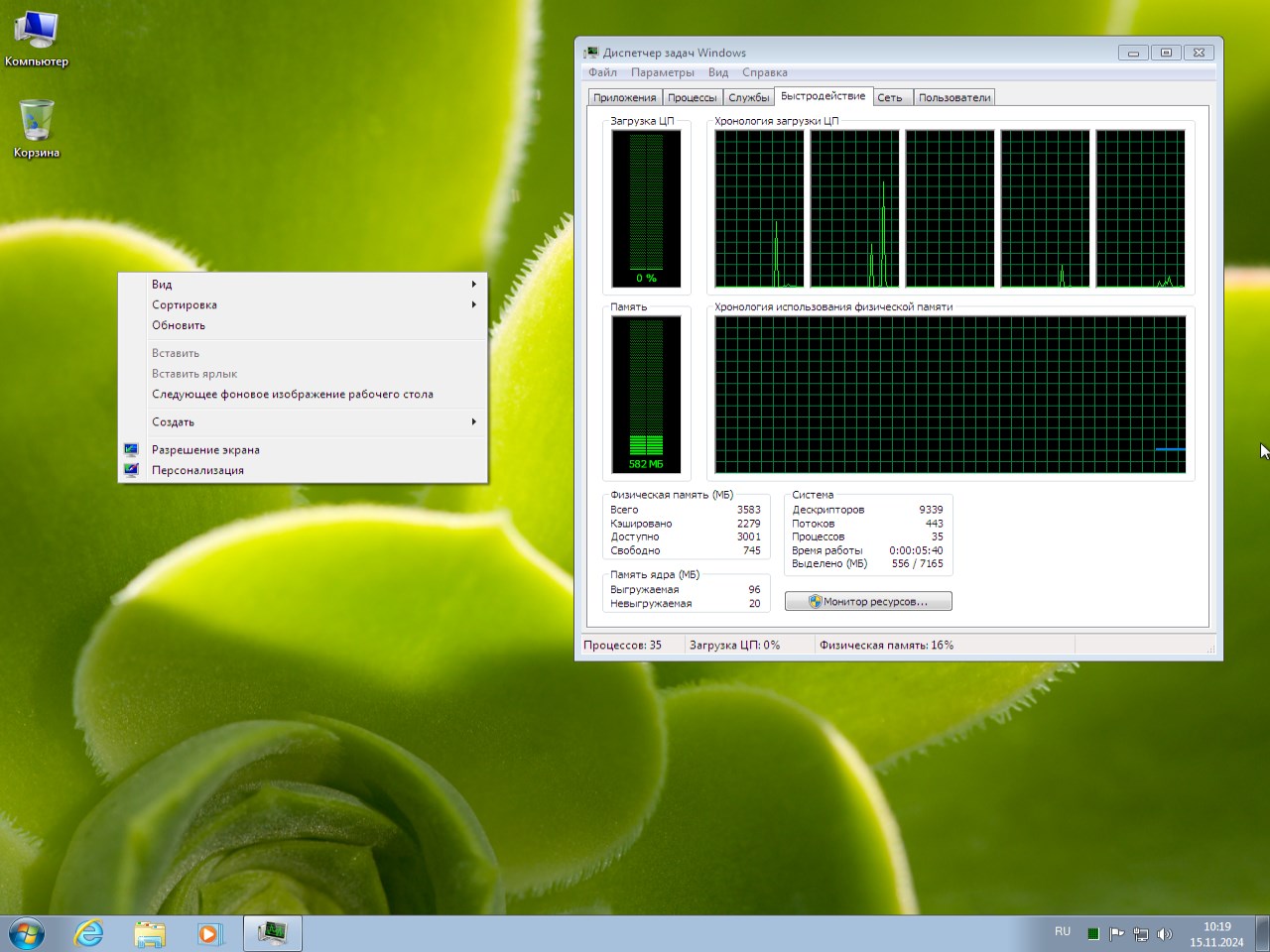
Task: Open Разрешение экрана from the context menu
Action: [303, 449]
